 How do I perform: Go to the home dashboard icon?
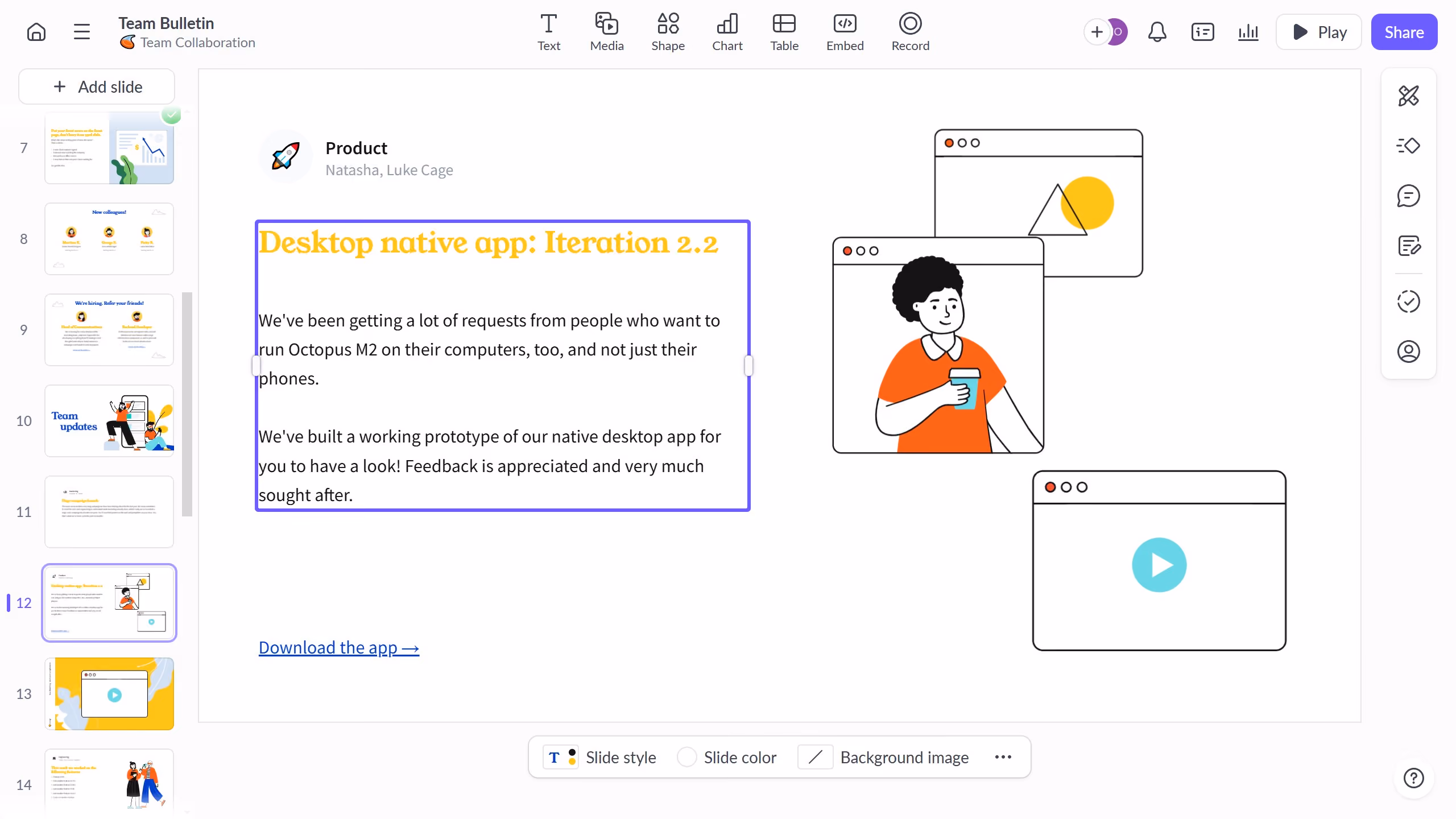(36, 32)
